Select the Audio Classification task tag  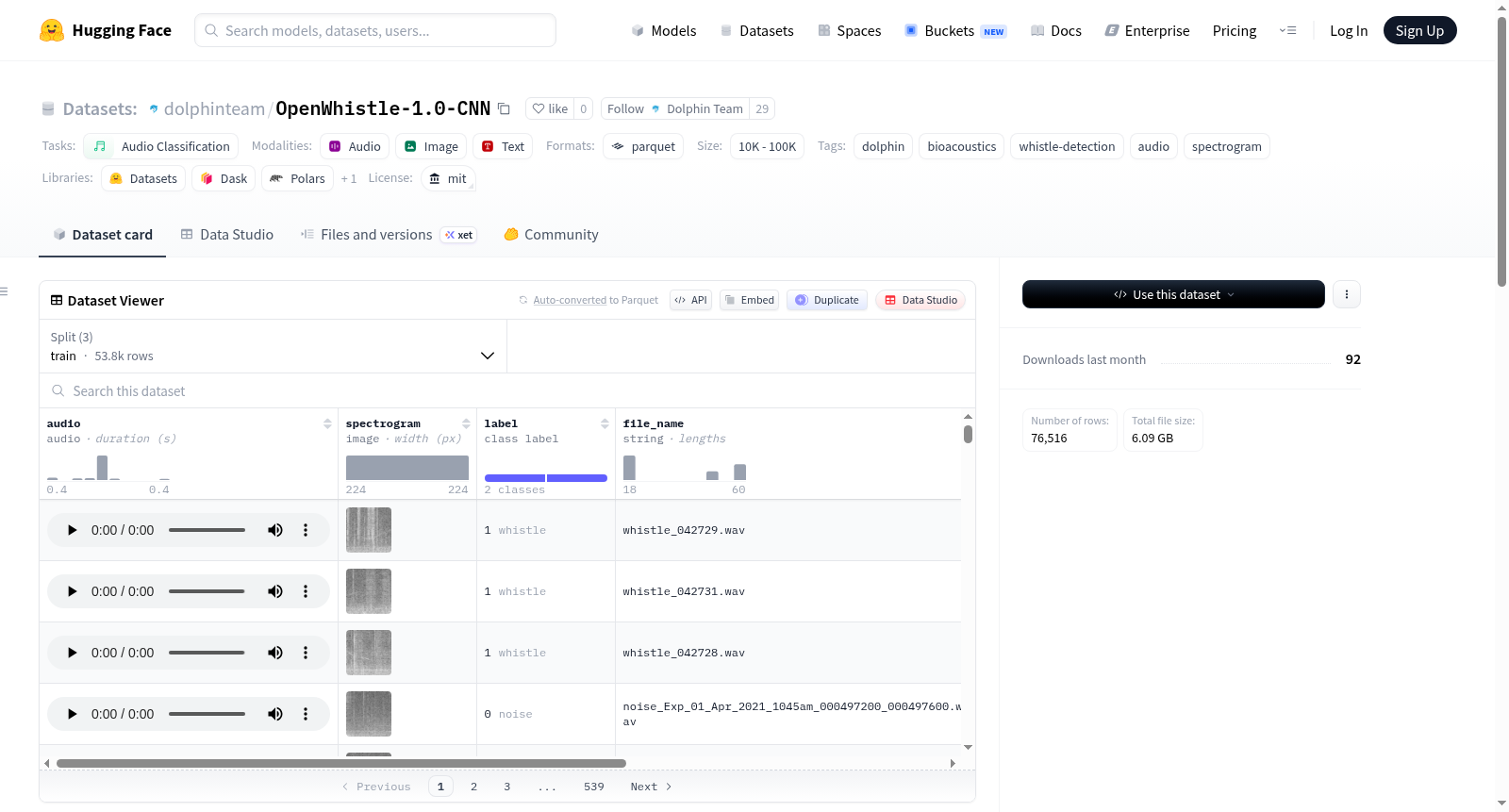pyautogui.click(x=161, y=146)
